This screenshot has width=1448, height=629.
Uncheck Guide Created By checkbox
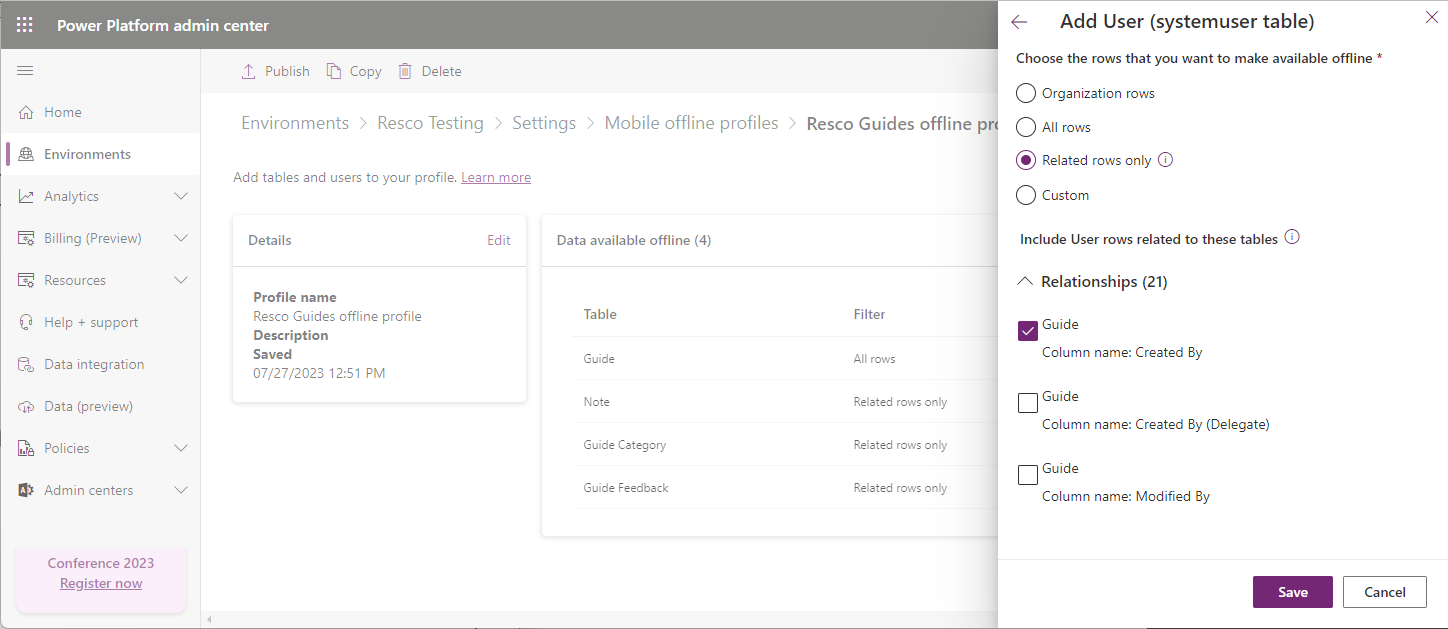1027,331
